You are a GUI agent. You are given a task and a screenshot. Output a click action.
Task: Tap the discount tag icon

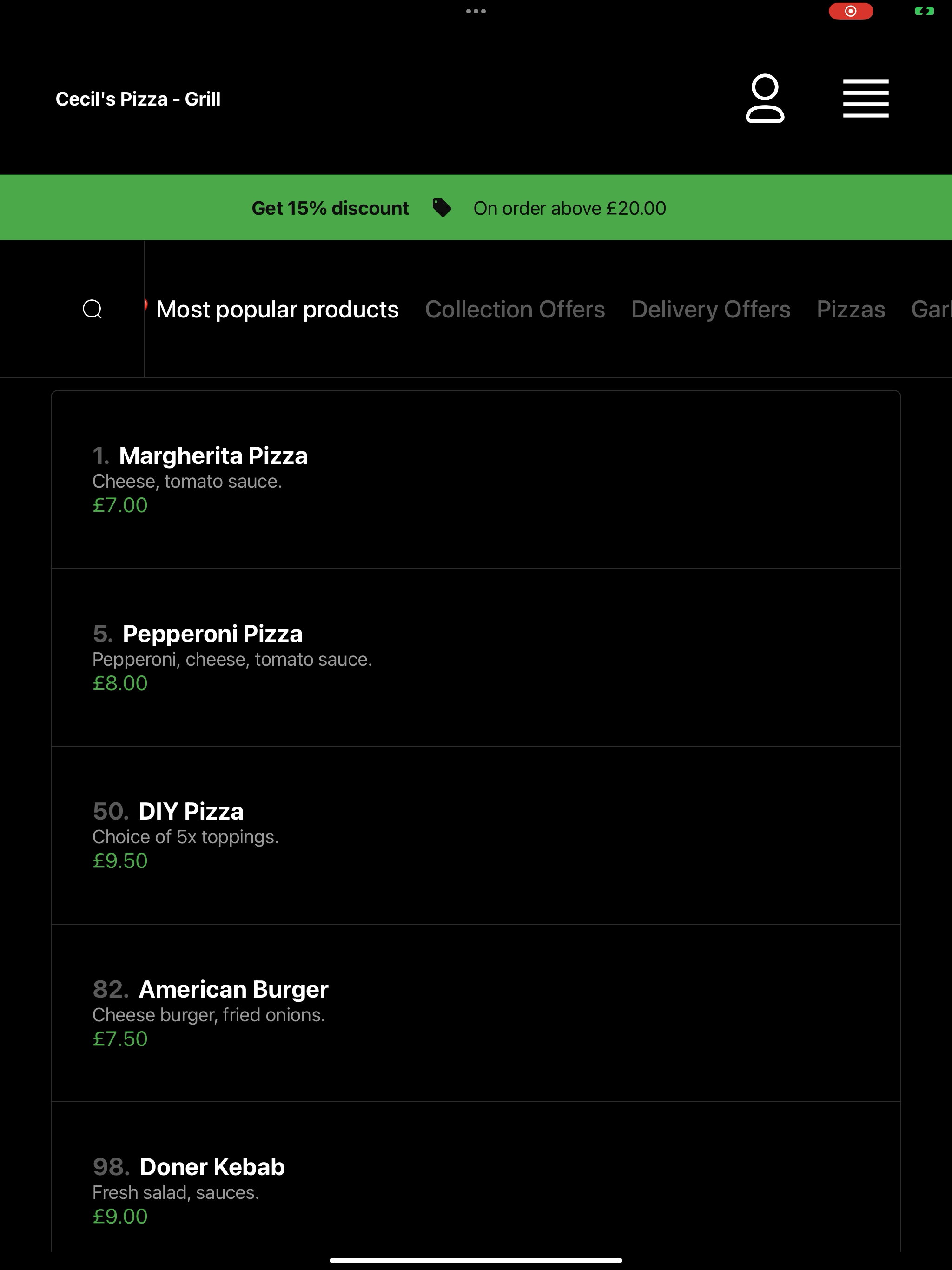click(x=442, y=208)
